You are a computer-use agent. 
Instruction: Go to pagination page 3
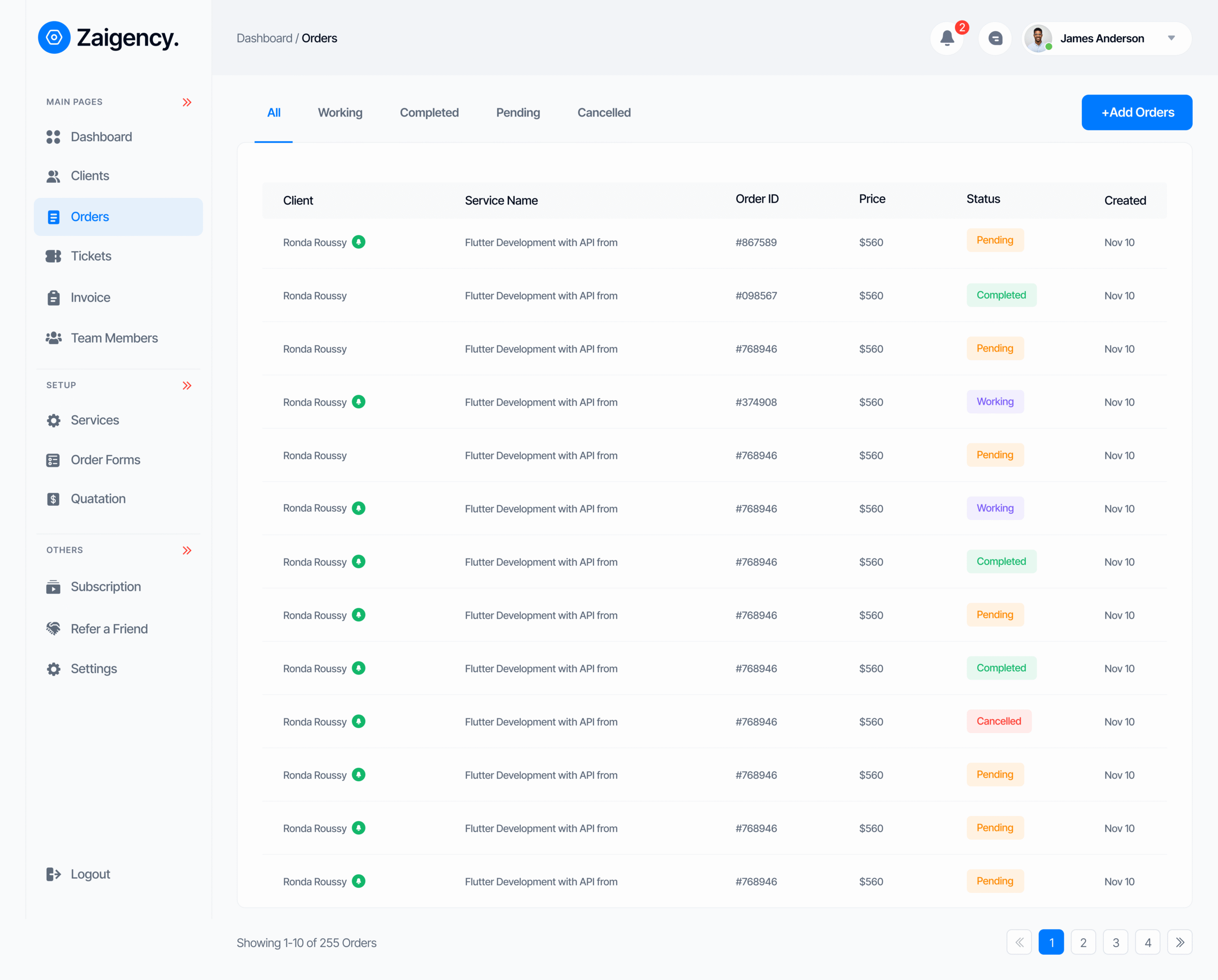(x=1115, y=942)
